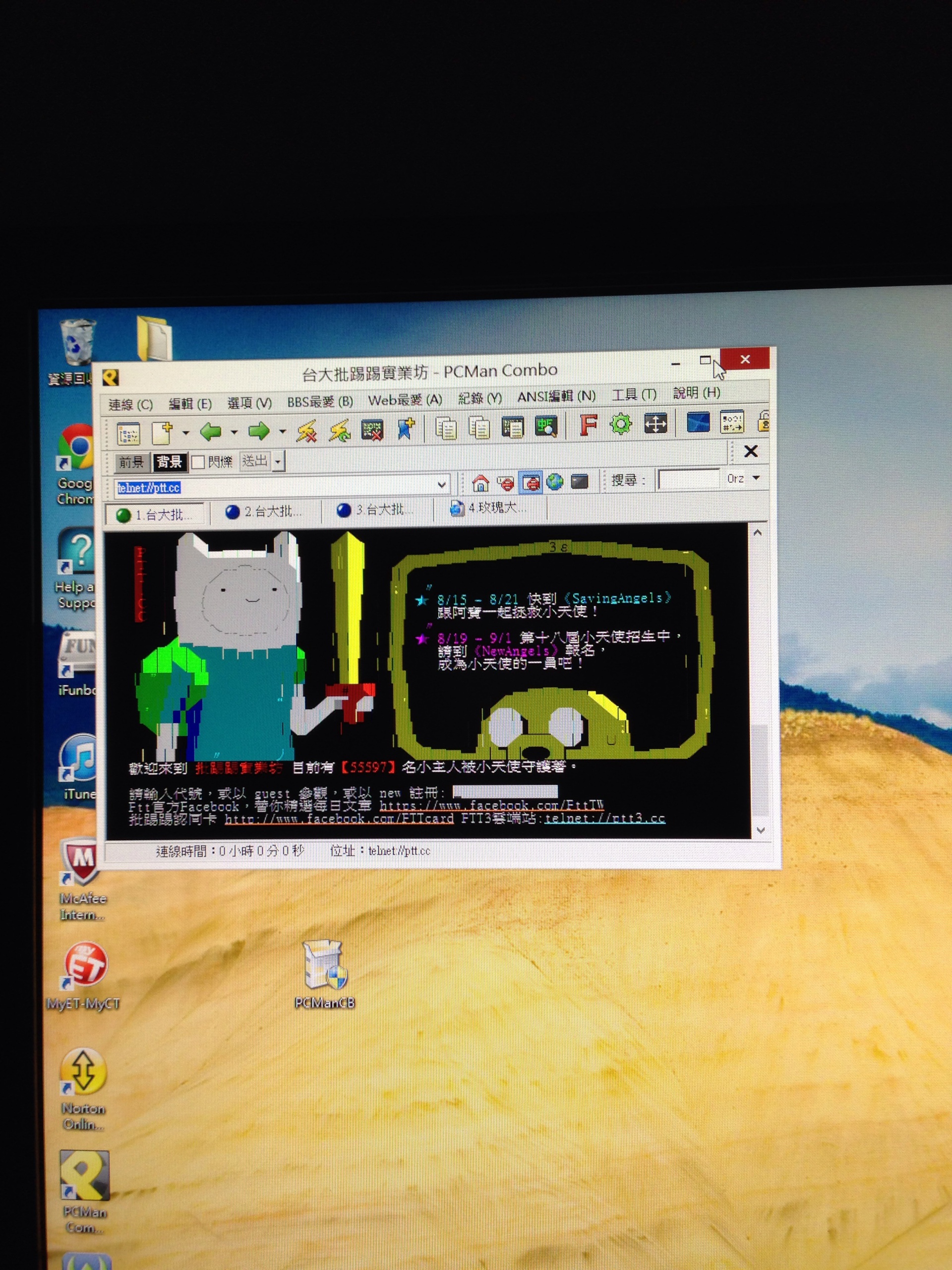Open the PCMan Combo desktop shortcut
The image size is (952, 1270).
[x=84, y=1193]
